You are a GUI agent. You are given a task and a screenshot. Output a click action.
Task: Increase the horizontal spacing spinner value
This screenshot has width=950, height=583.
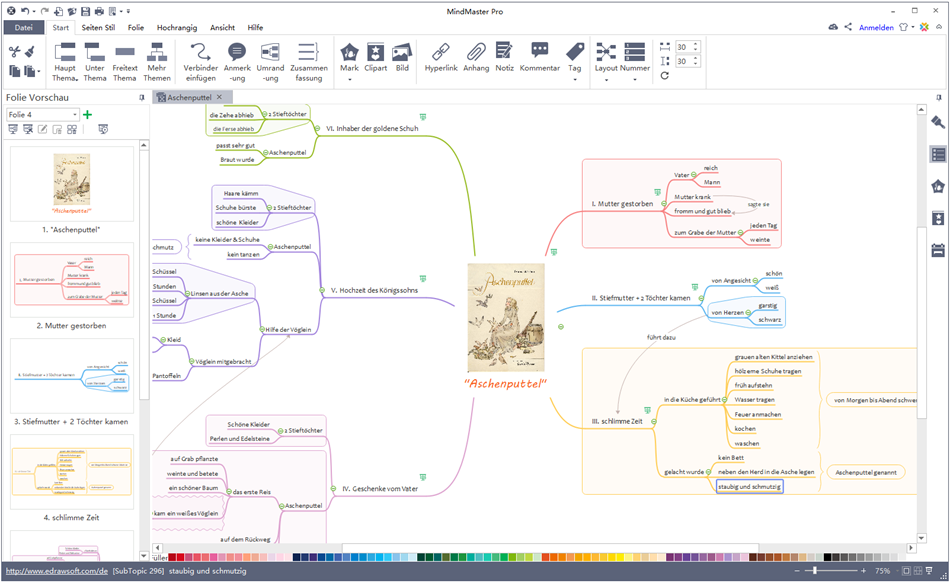pyautogui.click(x=696, y=44)
